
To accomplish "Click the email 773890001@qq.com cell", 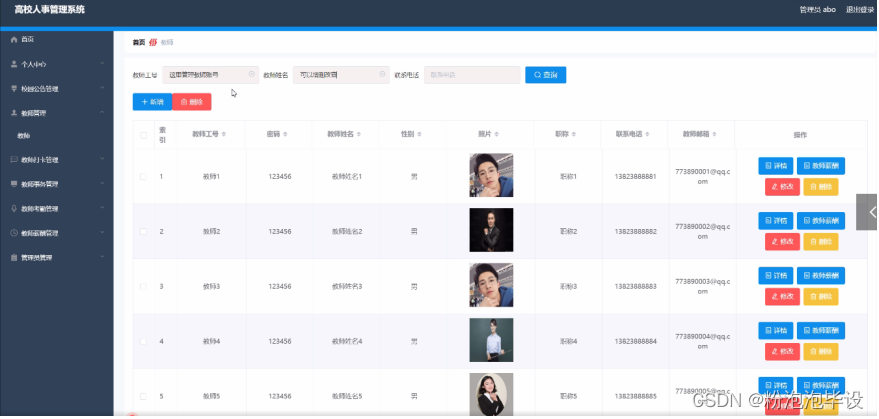I will click(703, 177).
